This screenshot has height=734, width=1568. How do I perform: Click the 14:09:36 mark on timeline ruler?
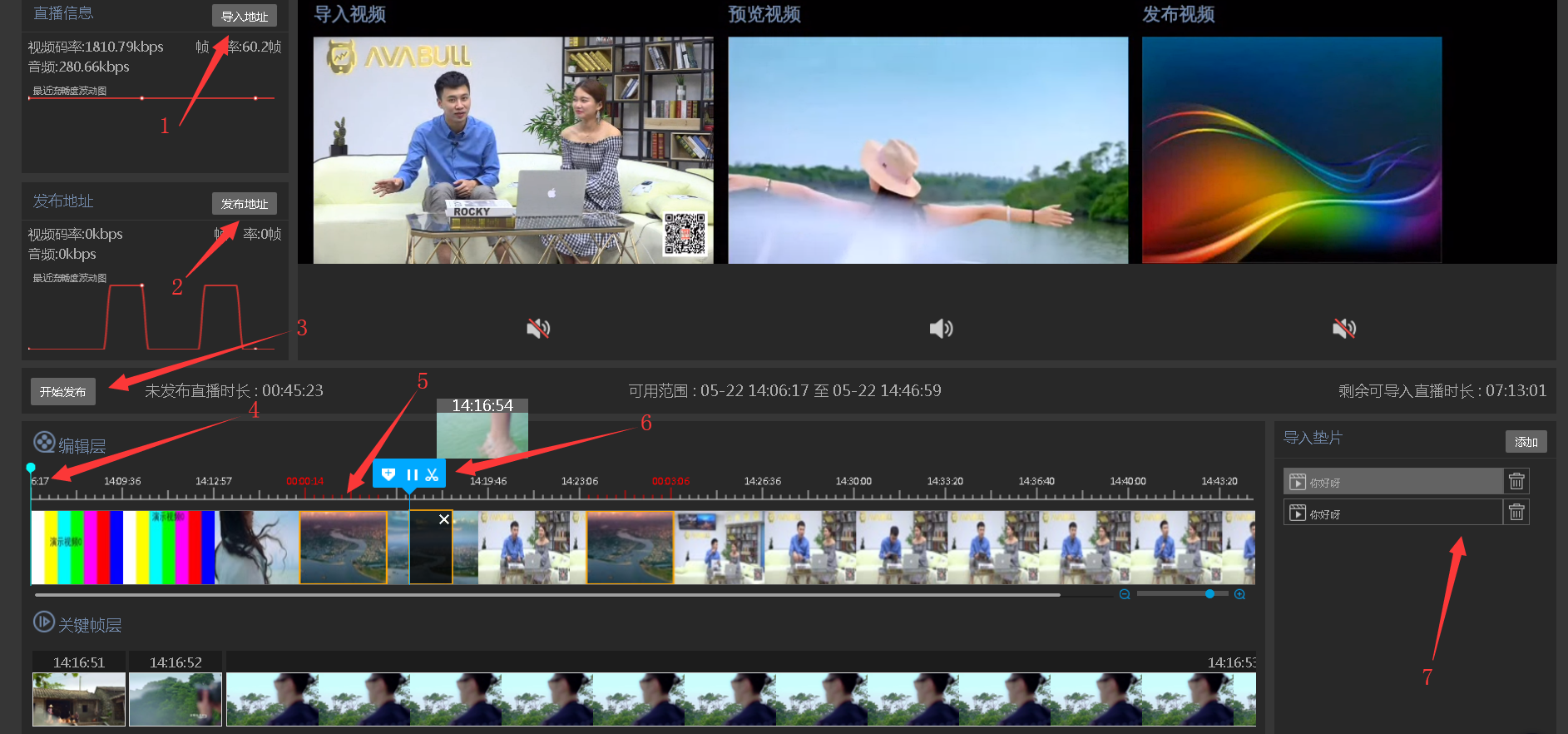coord(122,481)
